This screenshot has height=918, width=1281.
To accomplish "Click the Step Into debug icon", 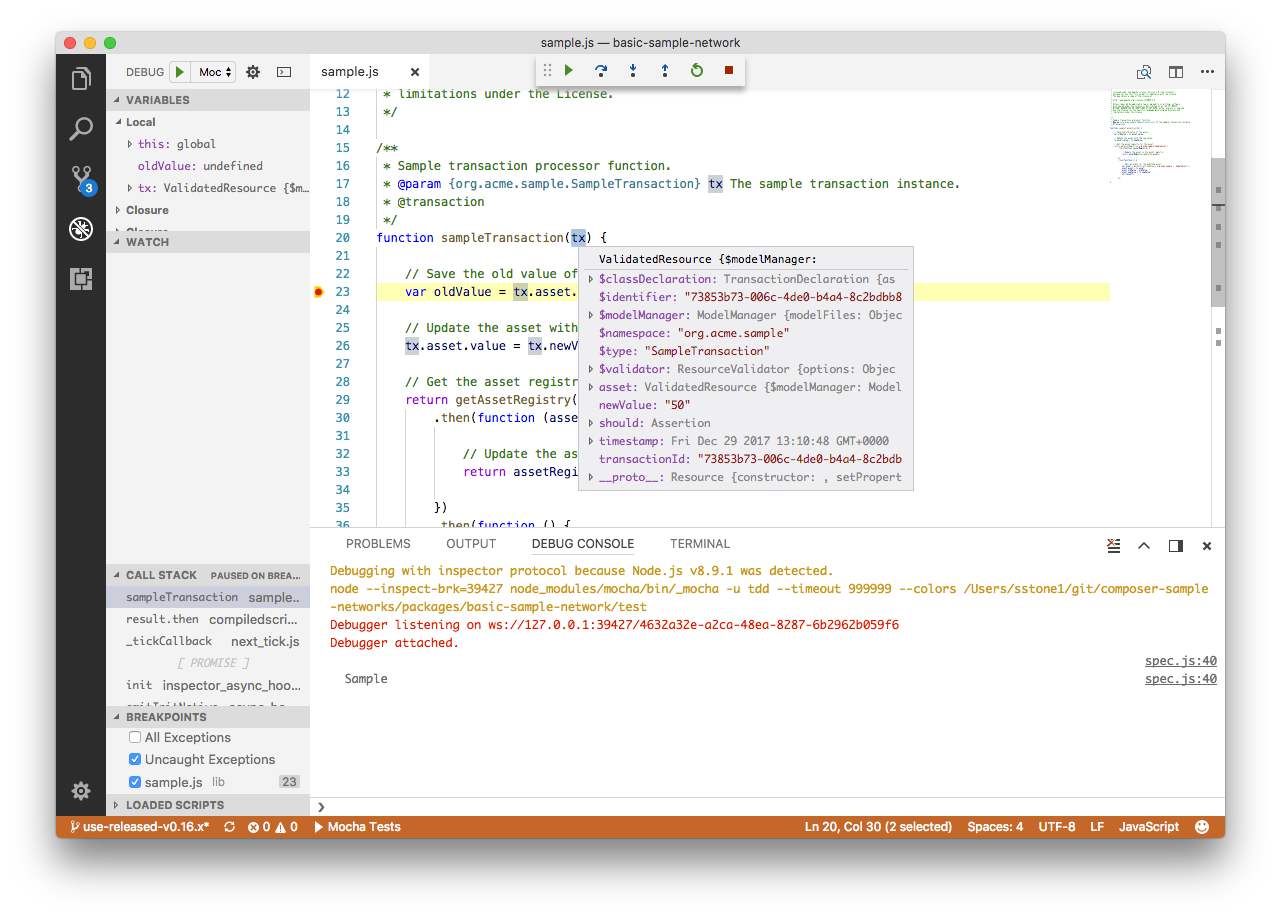I will [633, 70].
